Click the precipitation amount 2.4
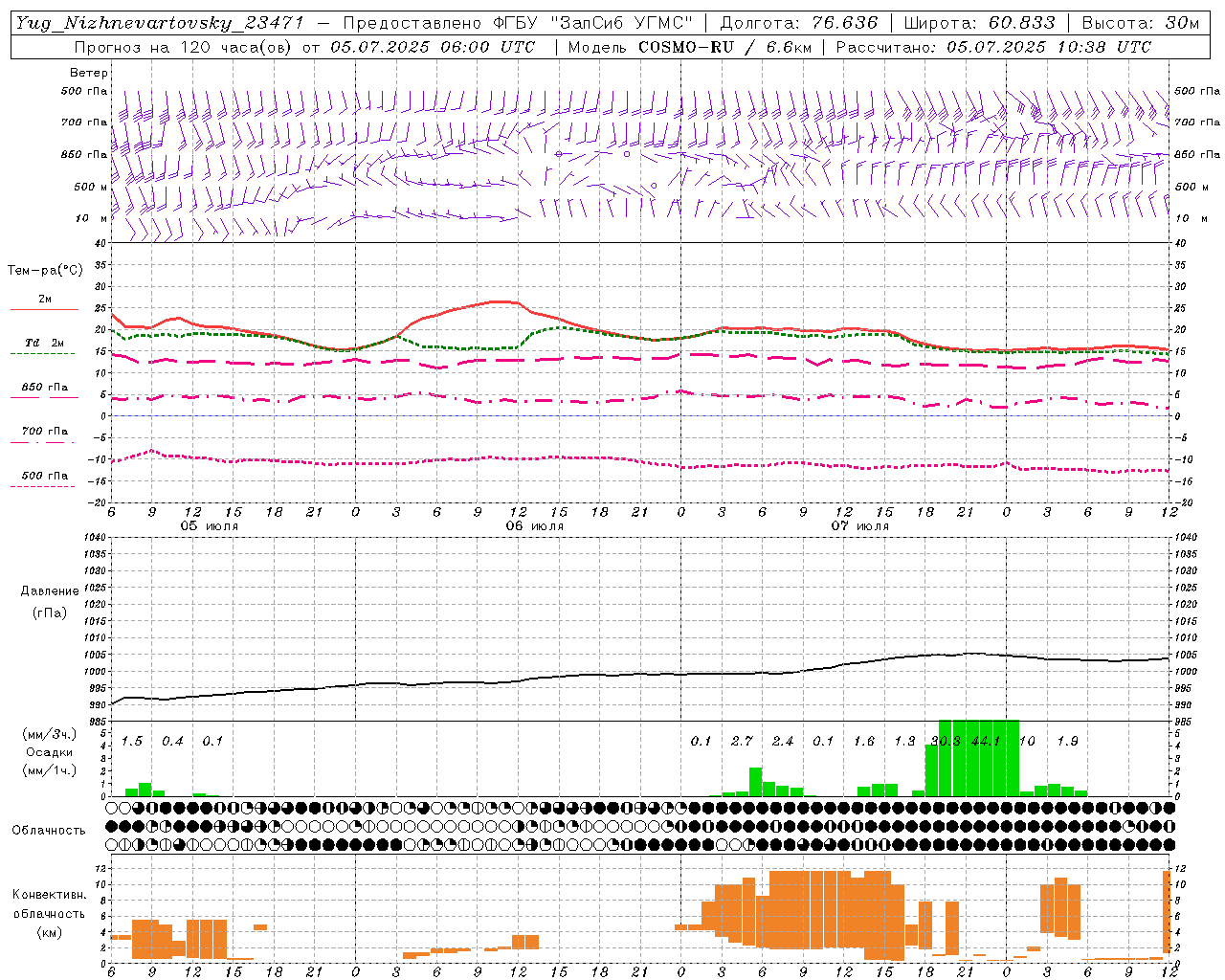Screen dimensions: 1225x980 783,742
